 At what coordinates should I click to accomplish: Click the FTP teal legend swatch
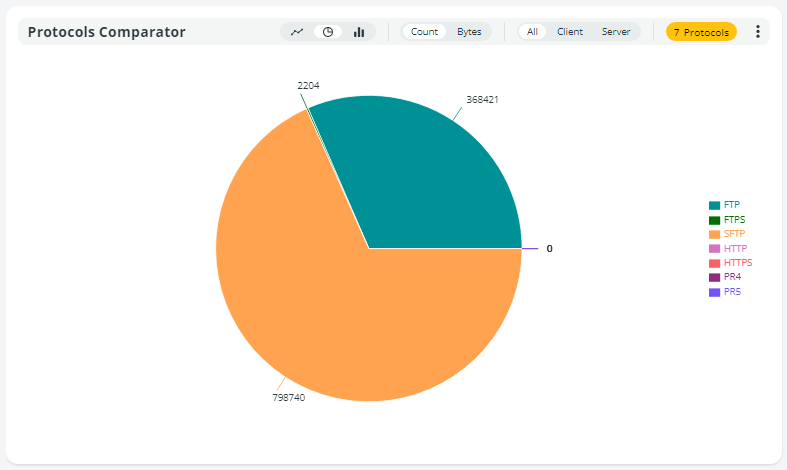(714, 205)
